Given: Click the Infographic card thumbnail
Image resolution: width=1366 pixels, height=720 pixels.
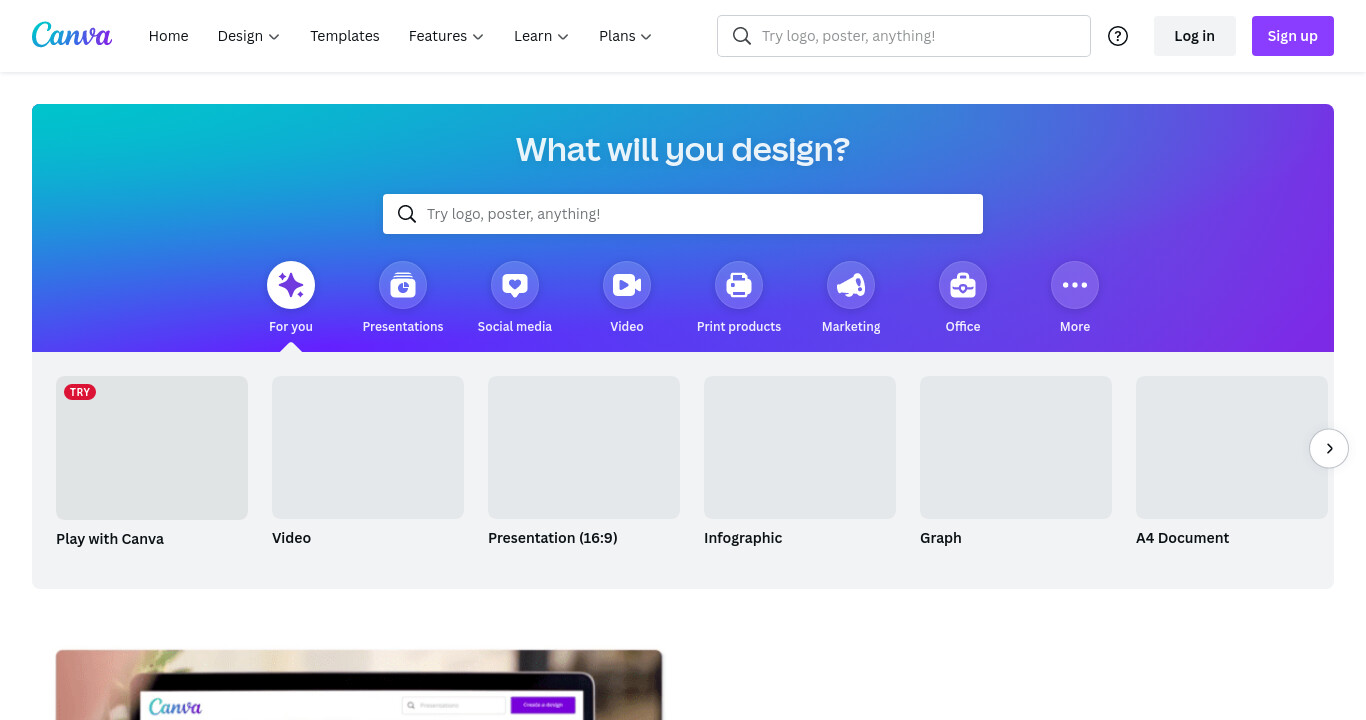Looking at the screenshot, I should point(800,447).
